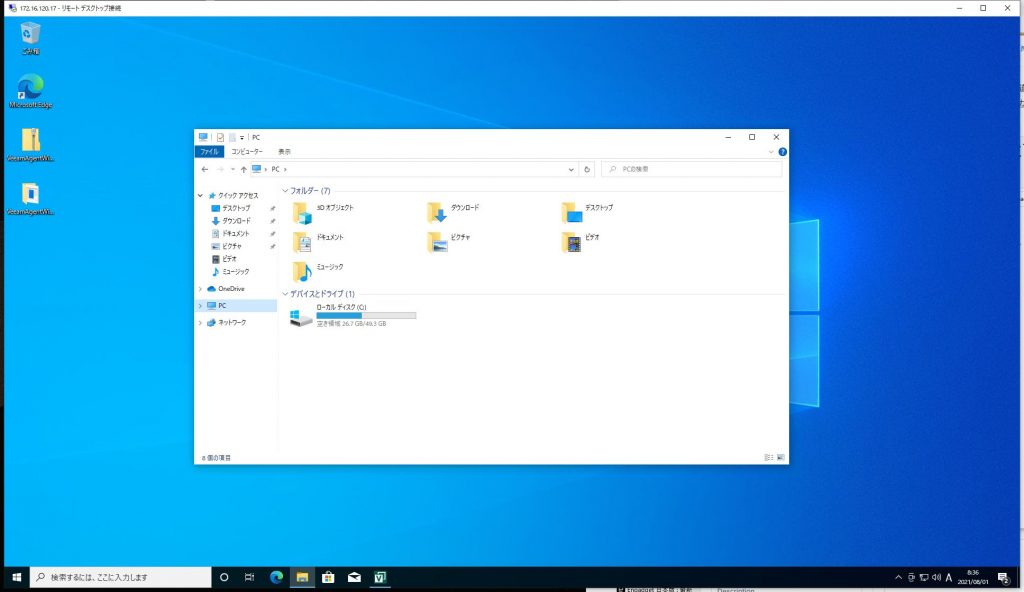Go up one level with the up arrow
Image resolution: width=1024 pixels, height=592 pixels.
coord(244,169)
